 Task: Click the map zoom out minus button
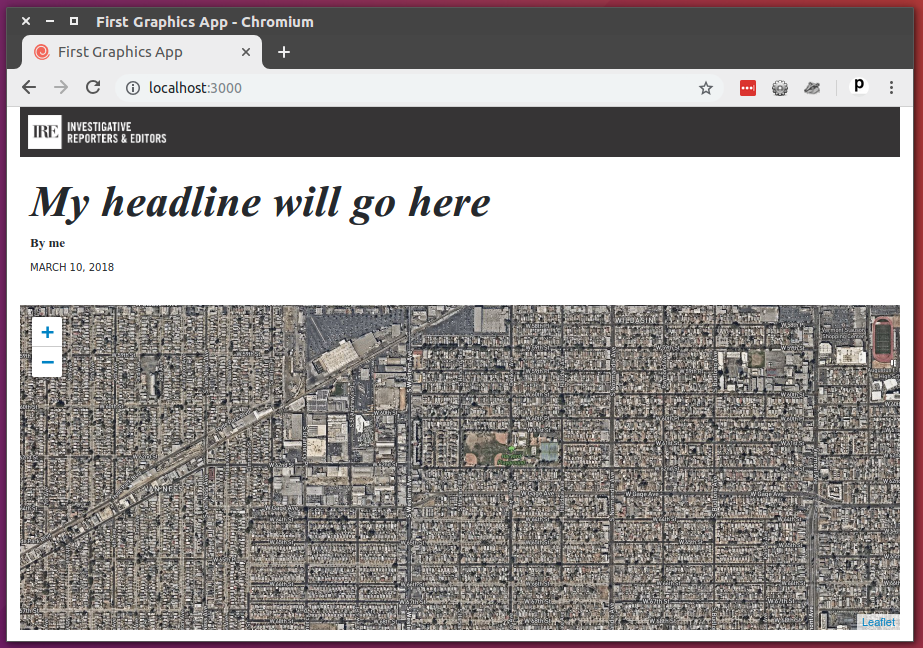47,362
